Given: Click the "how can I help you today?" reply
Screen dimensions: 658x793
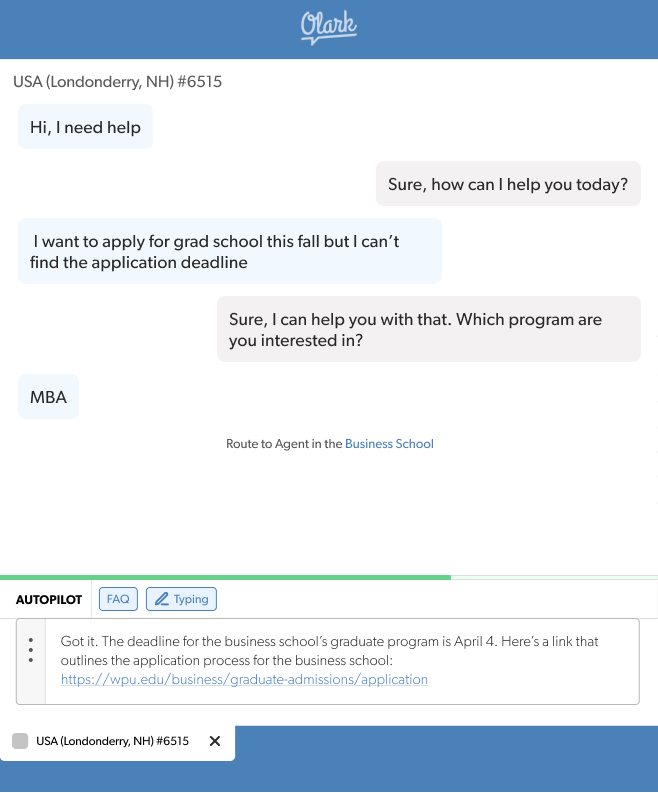Looking at the screenshot, I should [507, 184].
